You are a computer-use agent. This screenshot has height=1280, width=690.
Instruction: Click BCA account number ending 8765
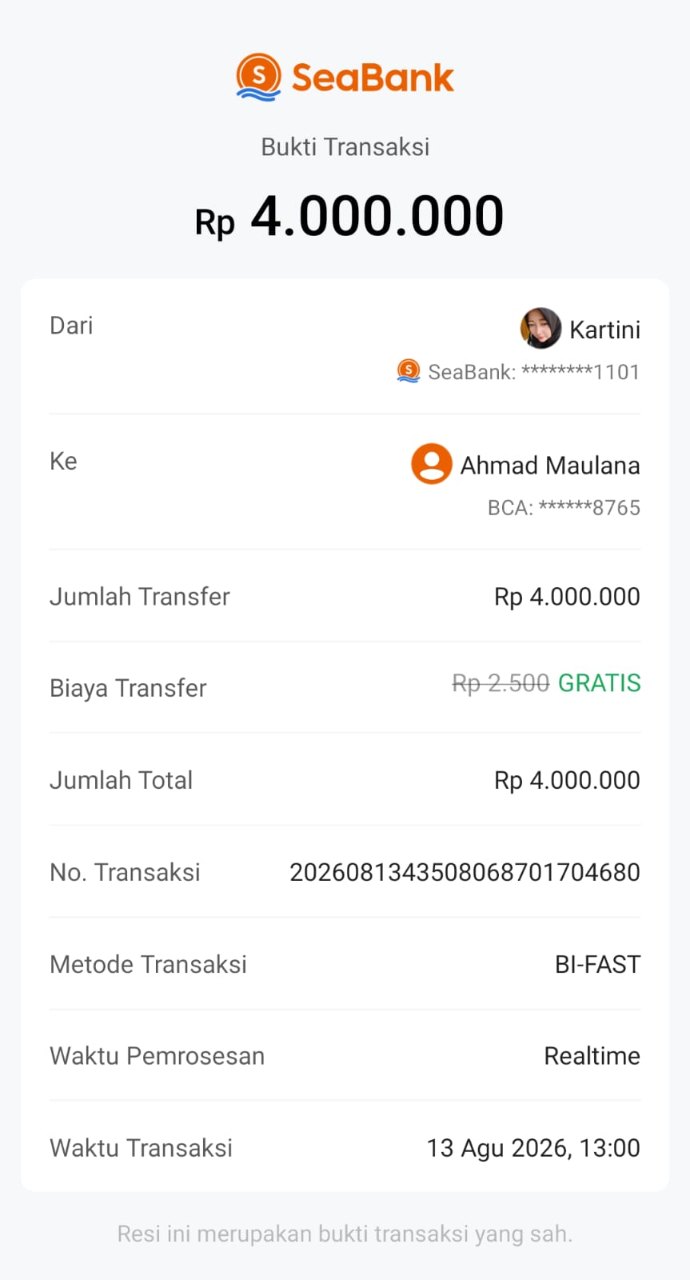[564, 508]
